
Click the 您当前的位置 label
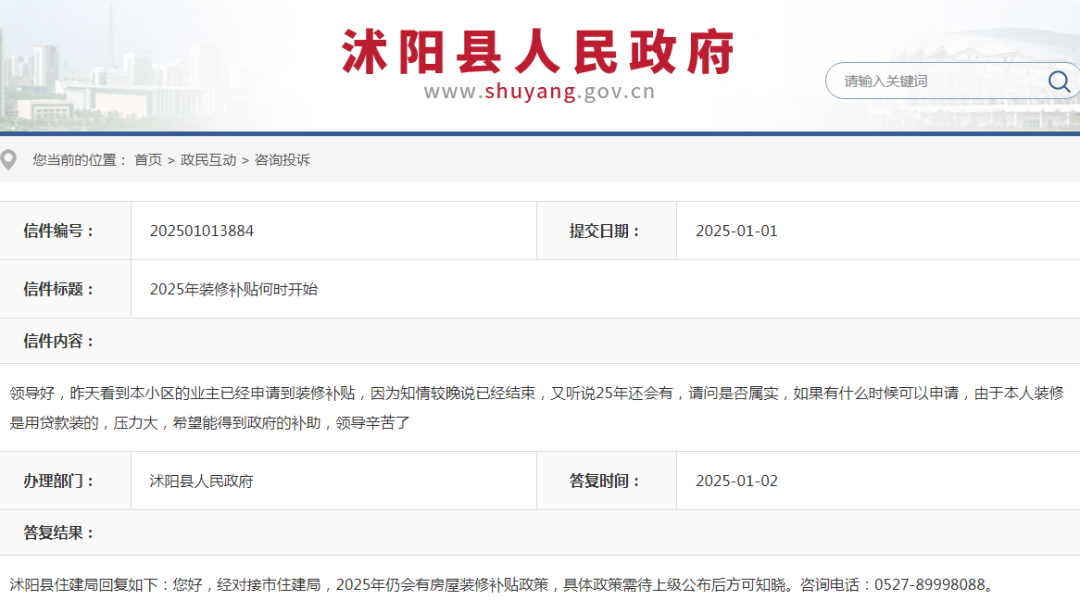79,160
